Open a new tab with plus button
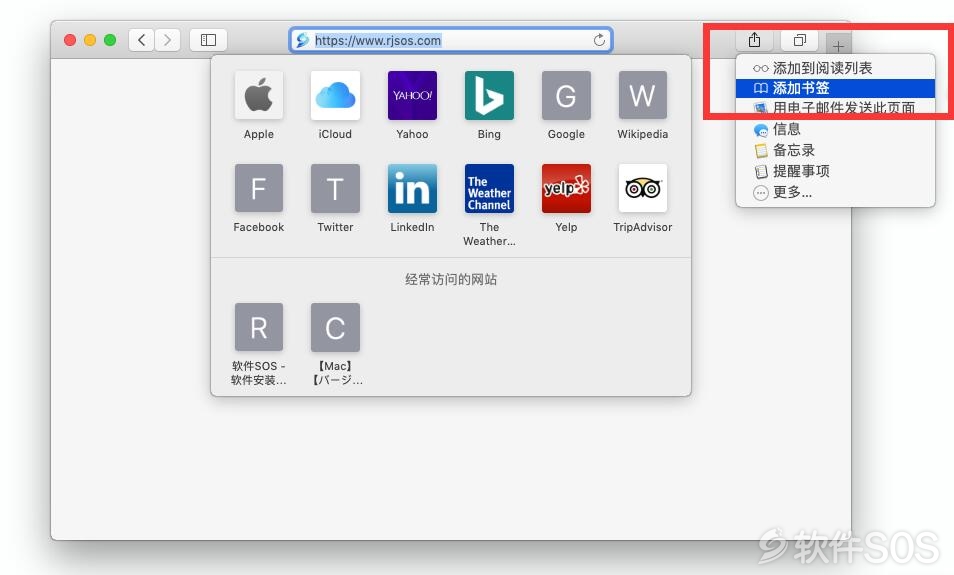The height and width of the screenshot is (575, 954). tap(838, 46)
